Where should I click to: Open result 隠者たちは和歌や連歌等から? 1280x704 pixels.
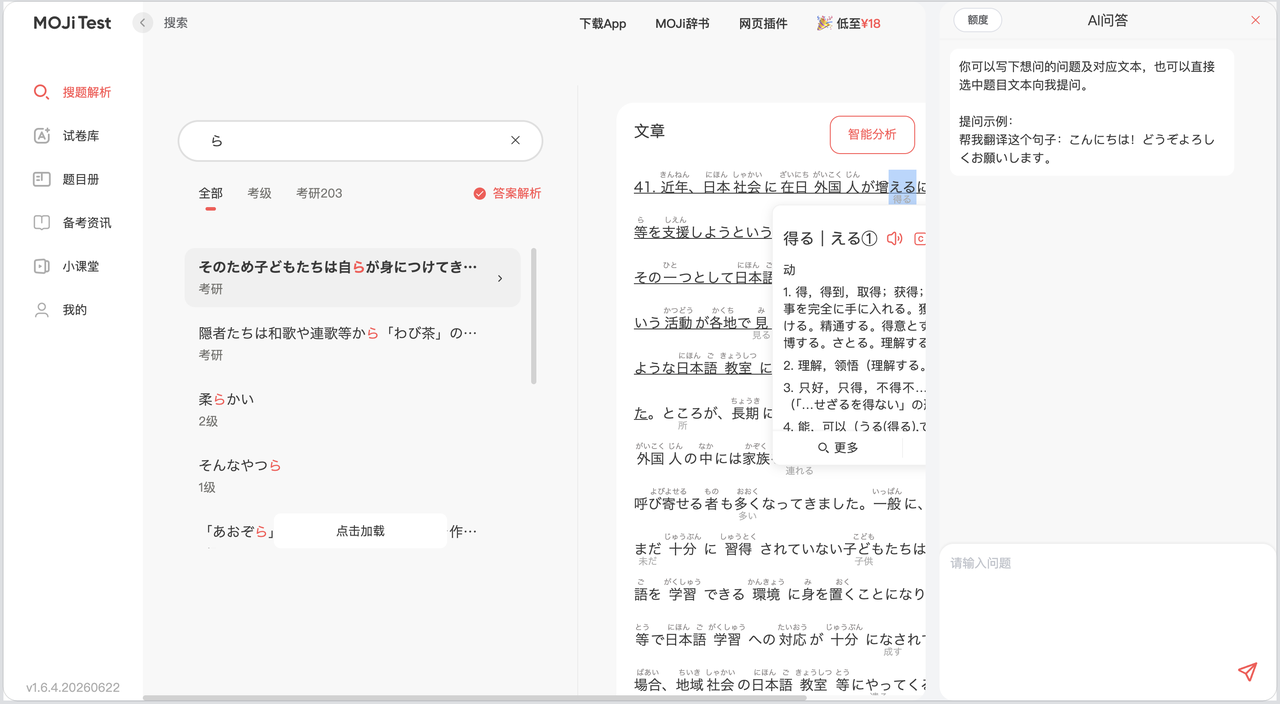352,342
